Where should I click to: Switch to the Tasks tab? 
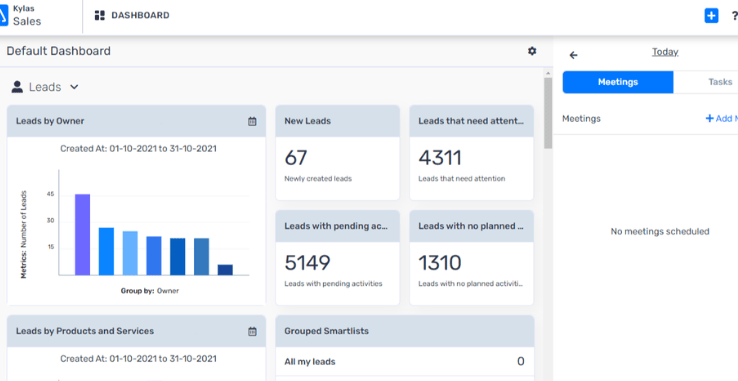click(706, 82)
